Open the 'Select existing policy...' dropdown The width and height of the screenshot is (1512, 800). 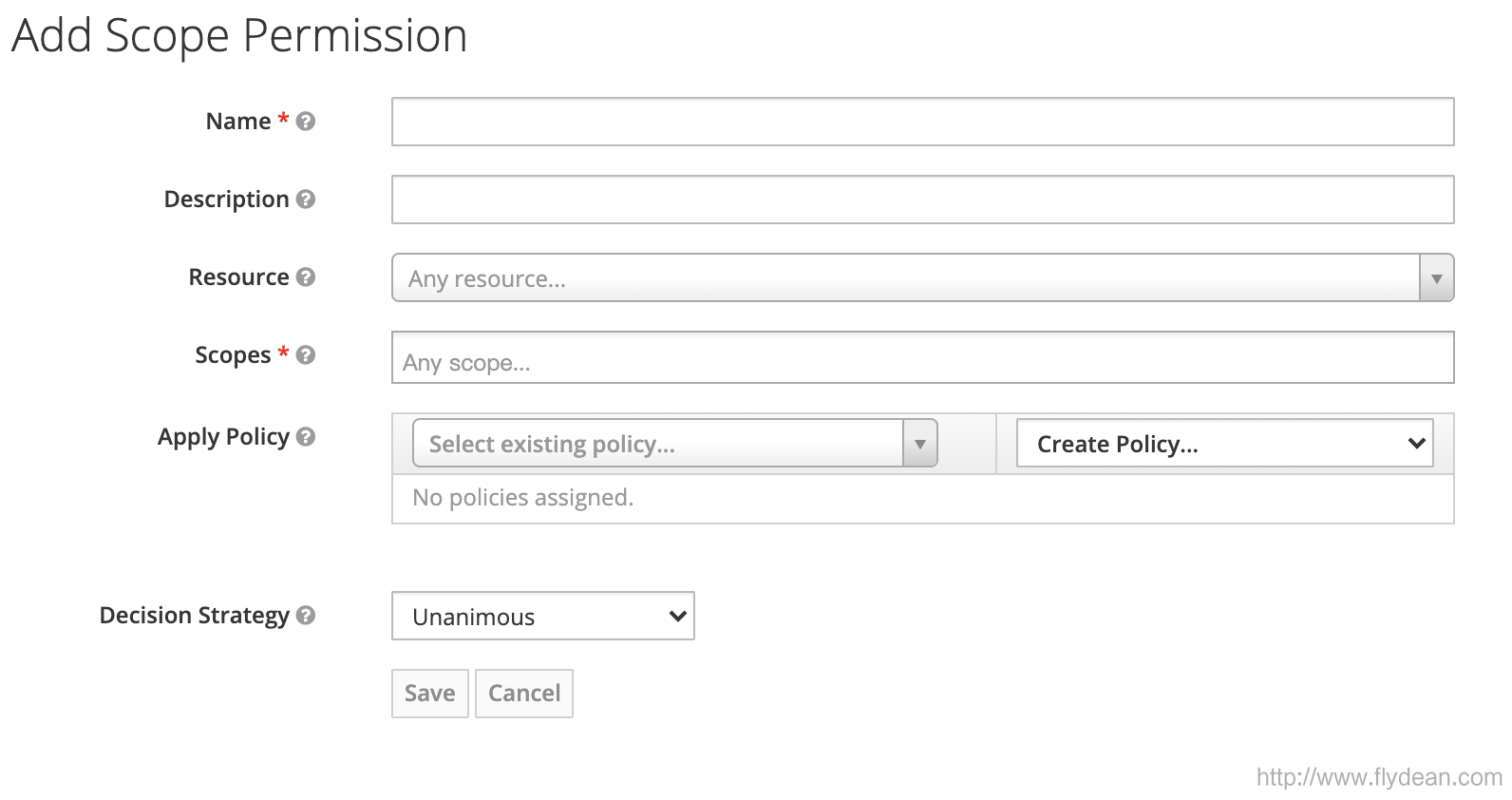pos(674,444)
